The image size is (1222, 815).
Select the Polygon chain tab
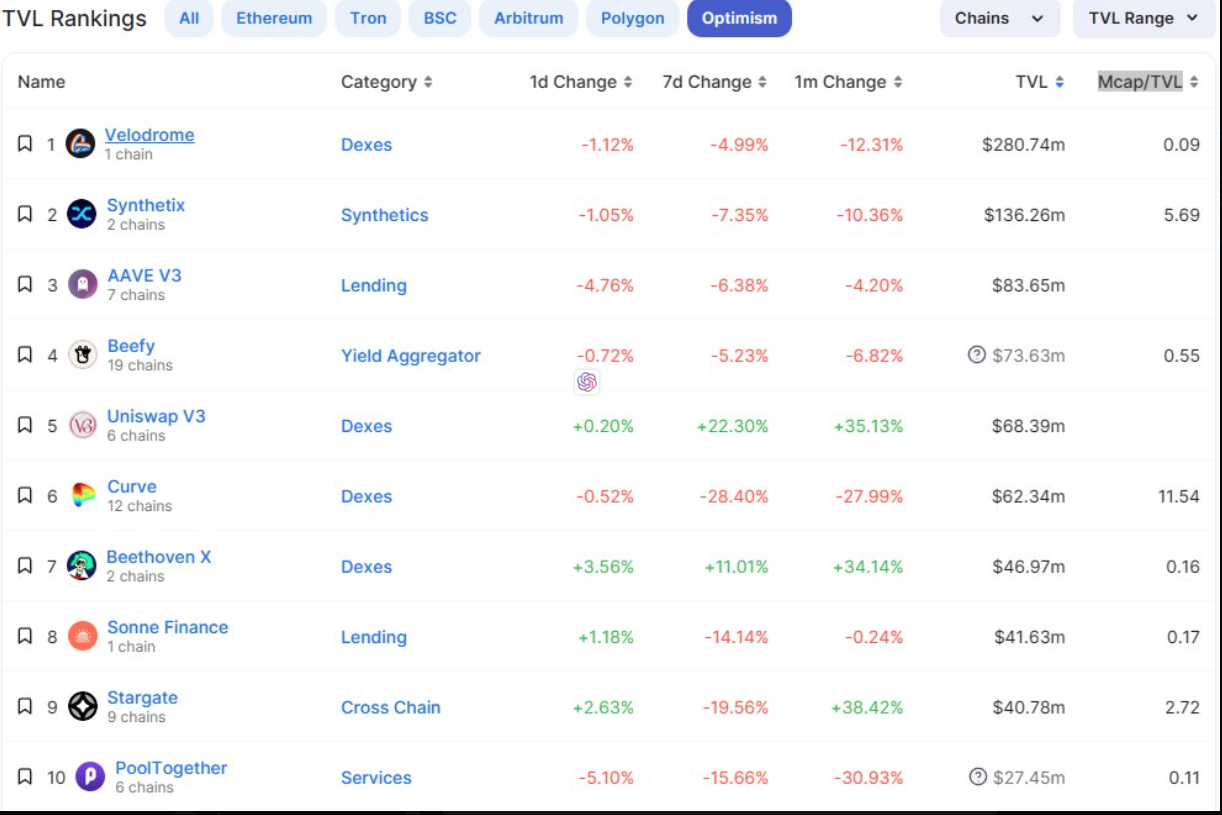(x=632, y=18)
